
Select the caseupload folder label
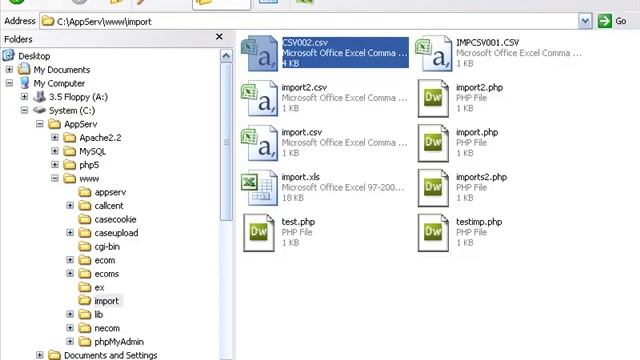(x=116, y=233)
